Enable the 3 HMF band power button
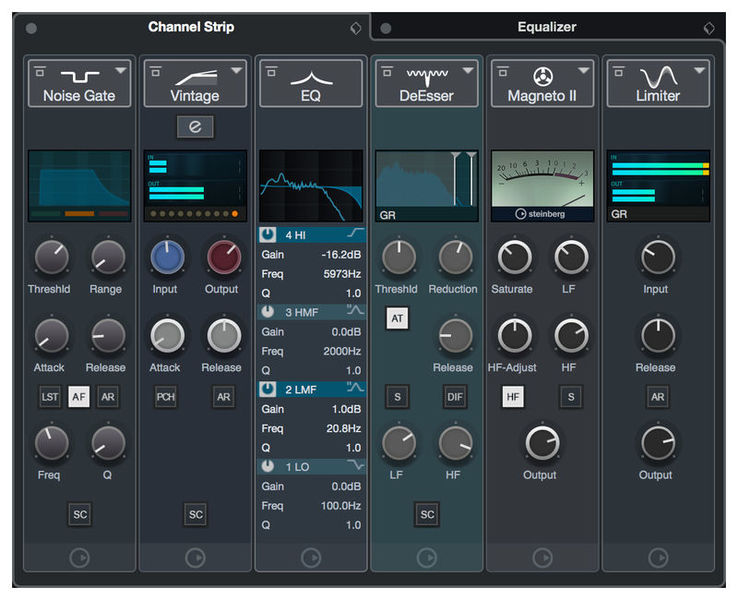This screenshot has width=738, height=600. [x=270, y=311]
